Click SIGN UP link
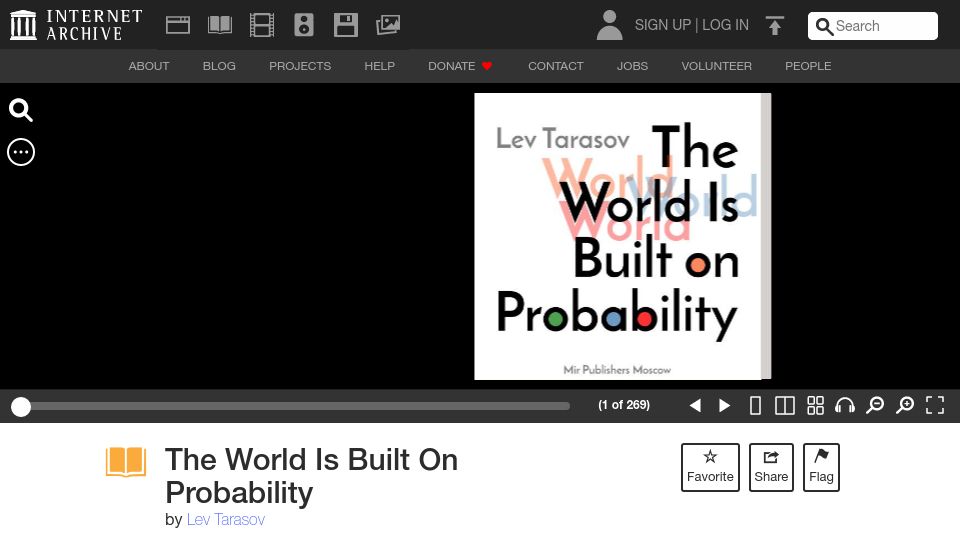Image resolution: width=960 pixels, height=540 pixels. point(662,25)
